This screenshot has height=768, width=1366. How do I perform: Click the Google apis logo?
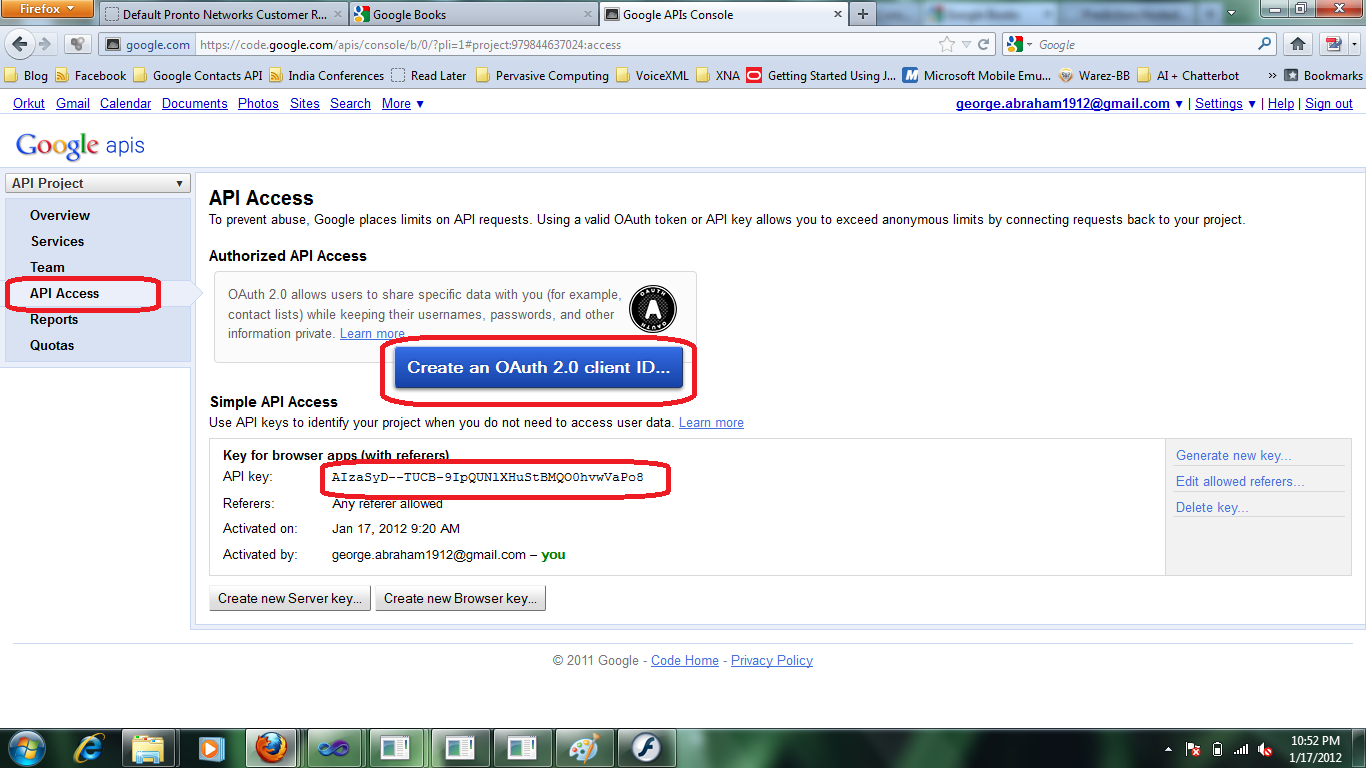point(80,145)
